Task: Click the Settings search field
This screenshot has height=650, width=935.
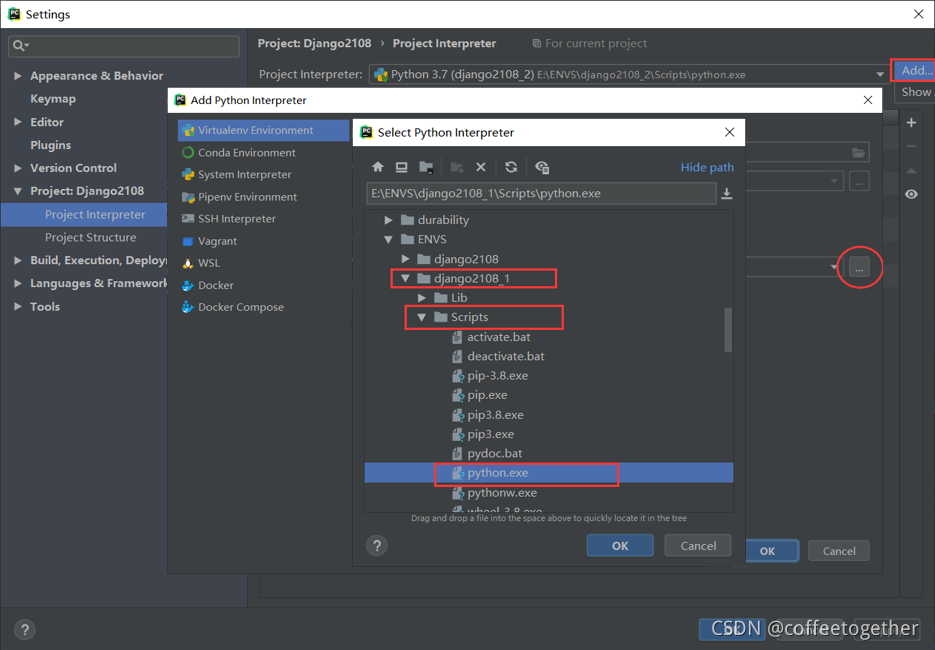Action: [124, 46]
